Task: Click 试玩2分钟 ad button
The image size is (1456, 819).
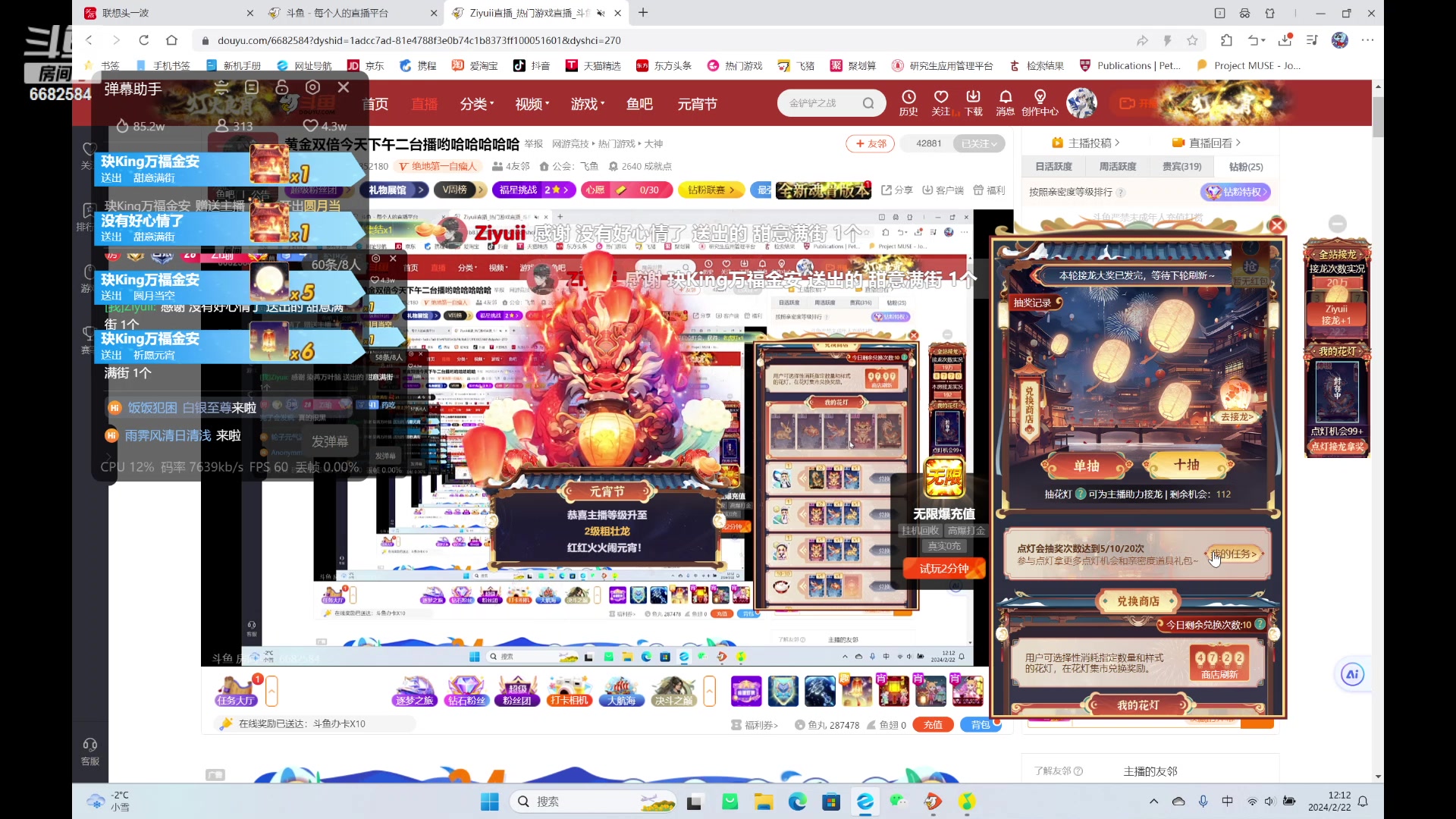Action: 944,568
